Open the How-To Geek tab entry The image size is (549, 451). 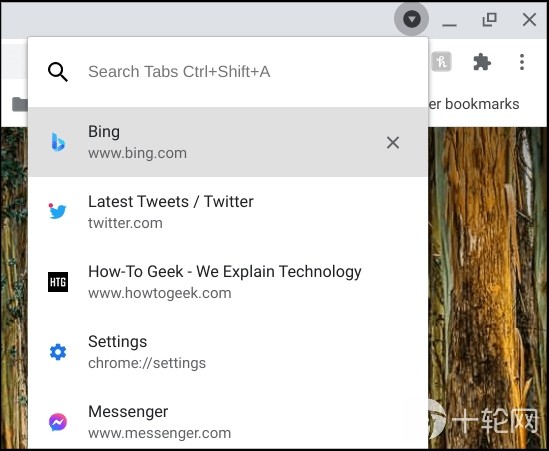tap(228, 282)
